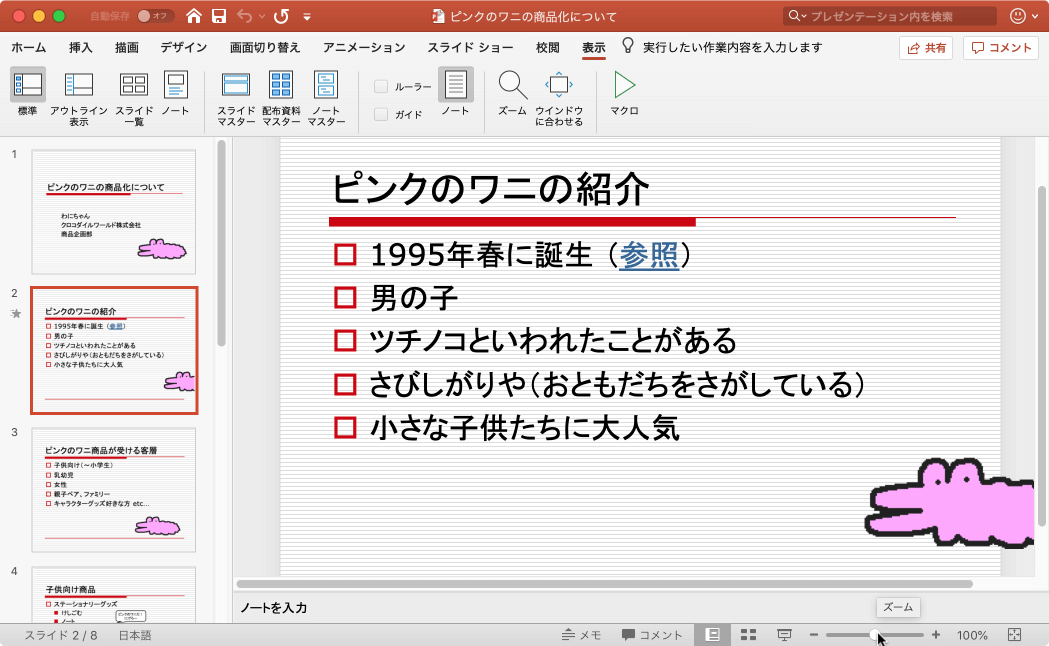
Task: Click the redo/repeat icon
Action: pyautogui.click(x=282, y=15)
